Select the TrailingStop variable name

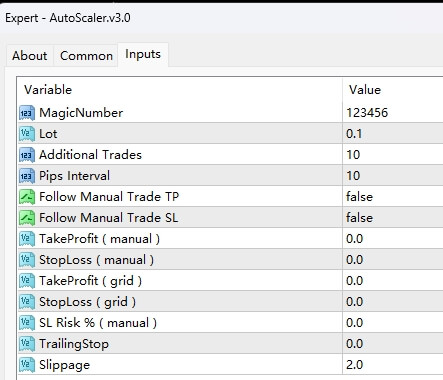click(74, 344)
